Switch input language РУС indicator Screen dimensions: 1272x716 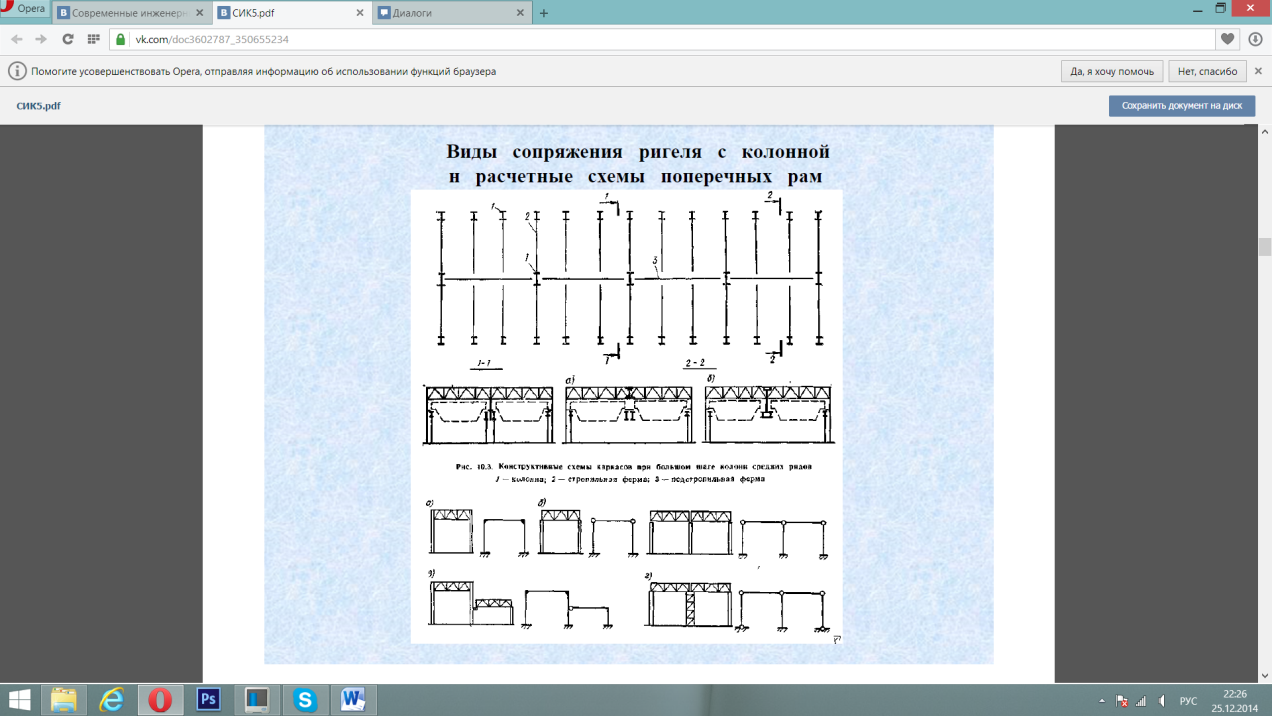coord(1189,701)
